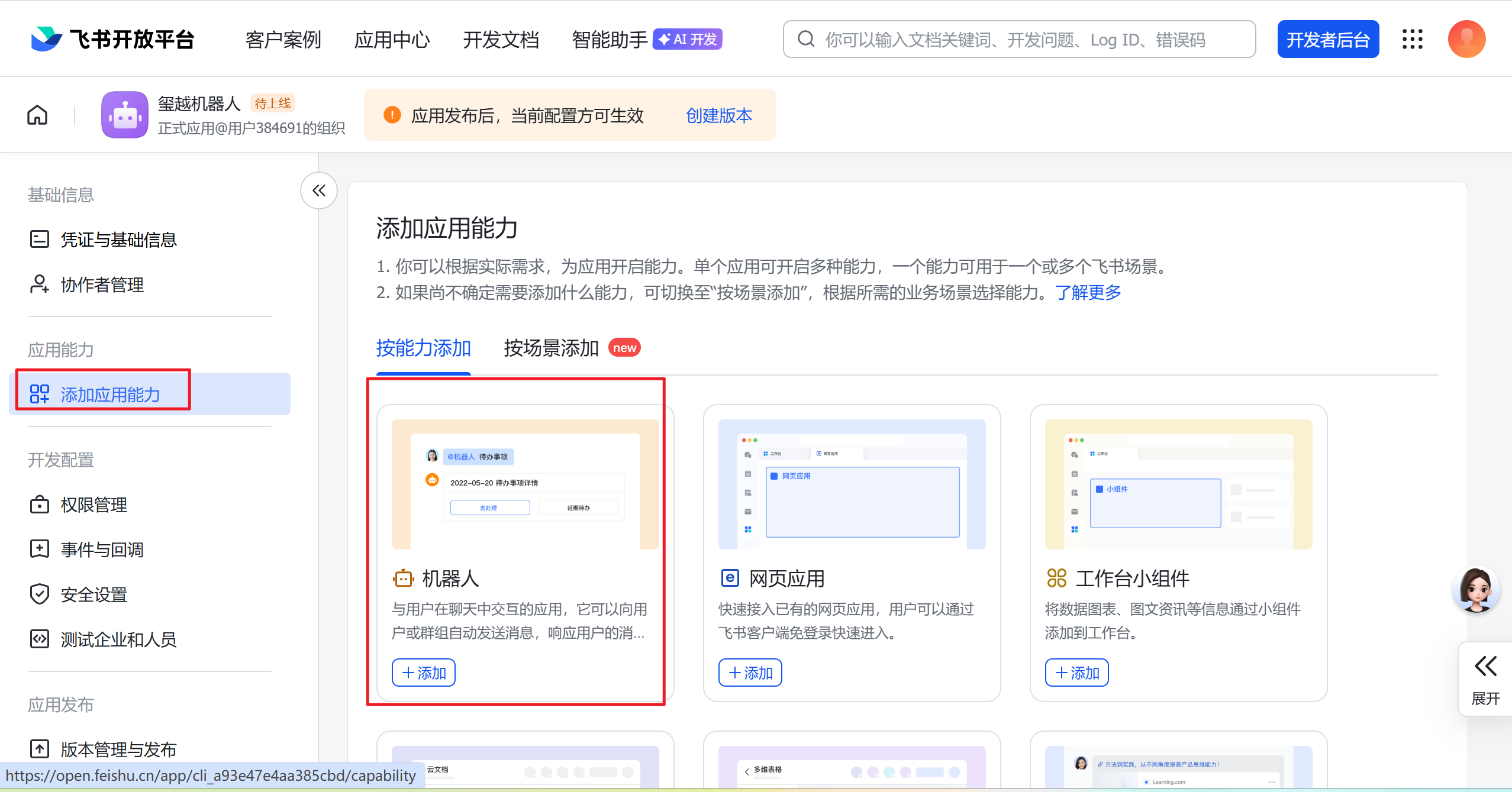Click the 待上线 status tag
Viewport: 1512px width, 792px height.
273,103
